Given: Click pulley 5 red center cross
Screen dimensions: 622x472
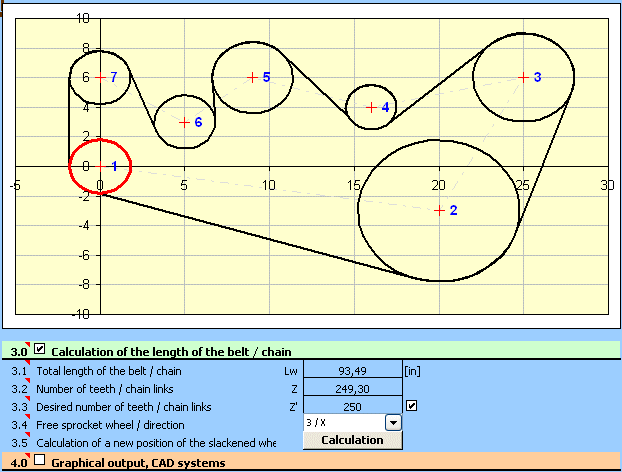Looking at the screenshot, I should pos(252,76).
